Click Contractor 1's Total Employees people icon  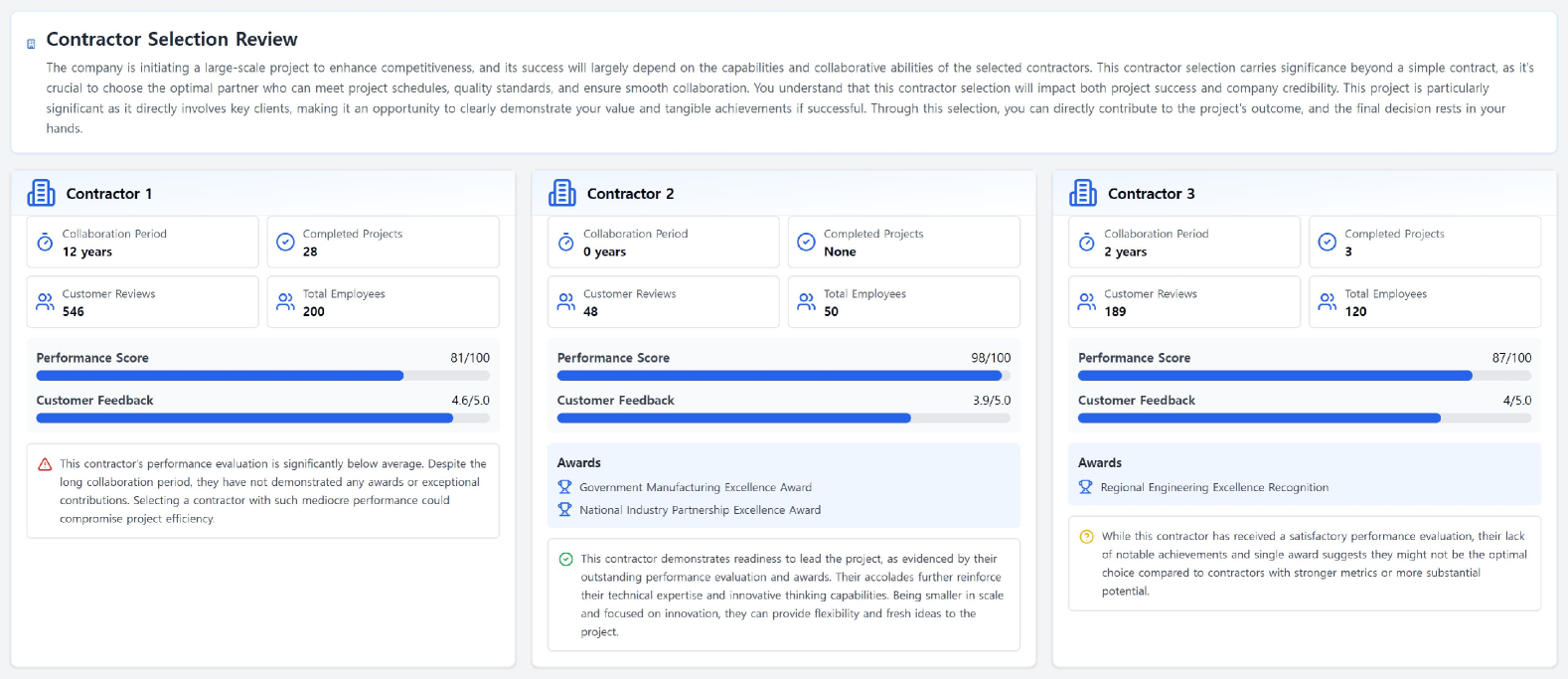tap(285, 302)
